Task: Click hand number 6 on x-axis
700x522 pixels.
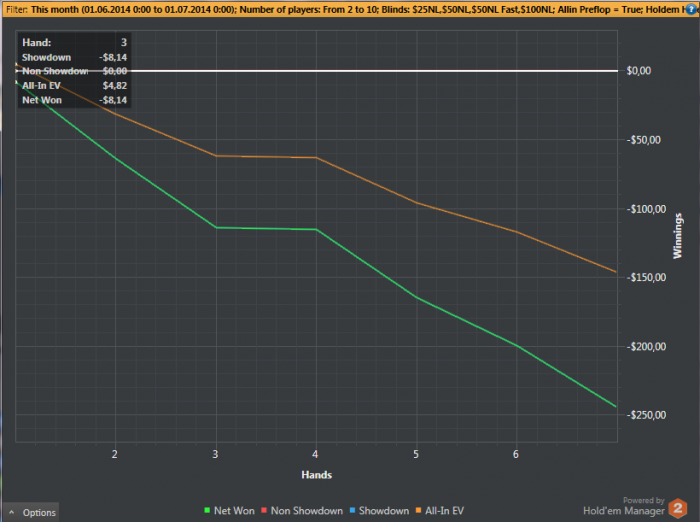Action: pyautogui.click(x=516, y=454)
